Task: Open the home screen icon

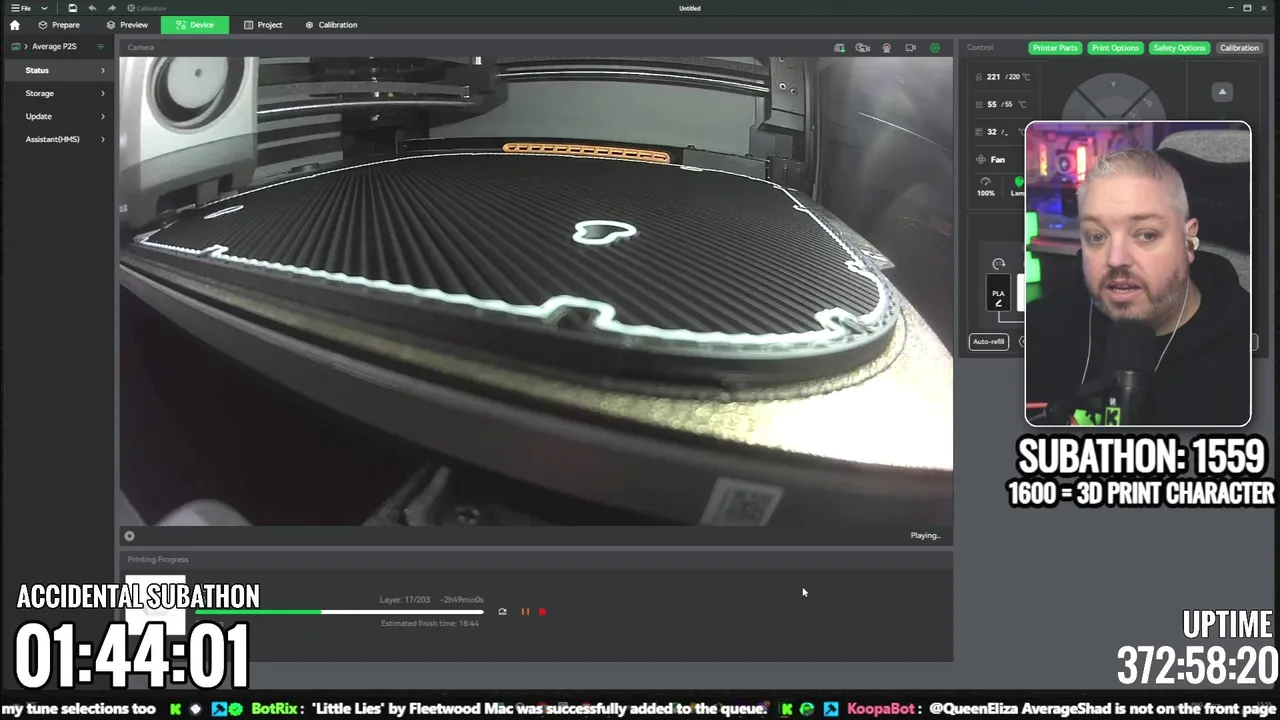Action: [14, 25]
